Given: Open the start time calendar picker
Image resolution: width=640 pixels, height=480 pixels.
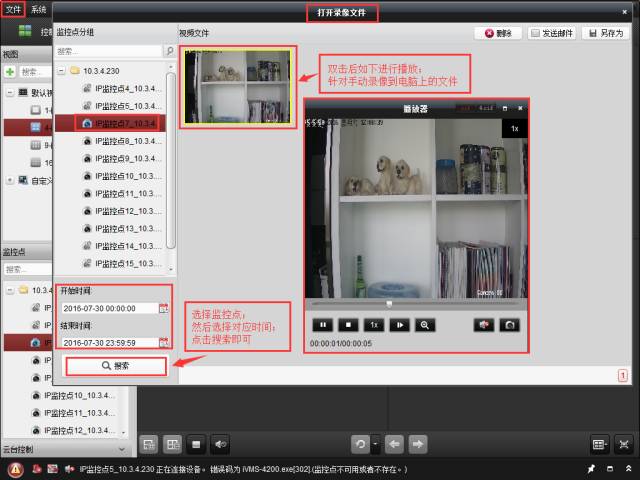Looking at the screenshot, I should [164, 308].
